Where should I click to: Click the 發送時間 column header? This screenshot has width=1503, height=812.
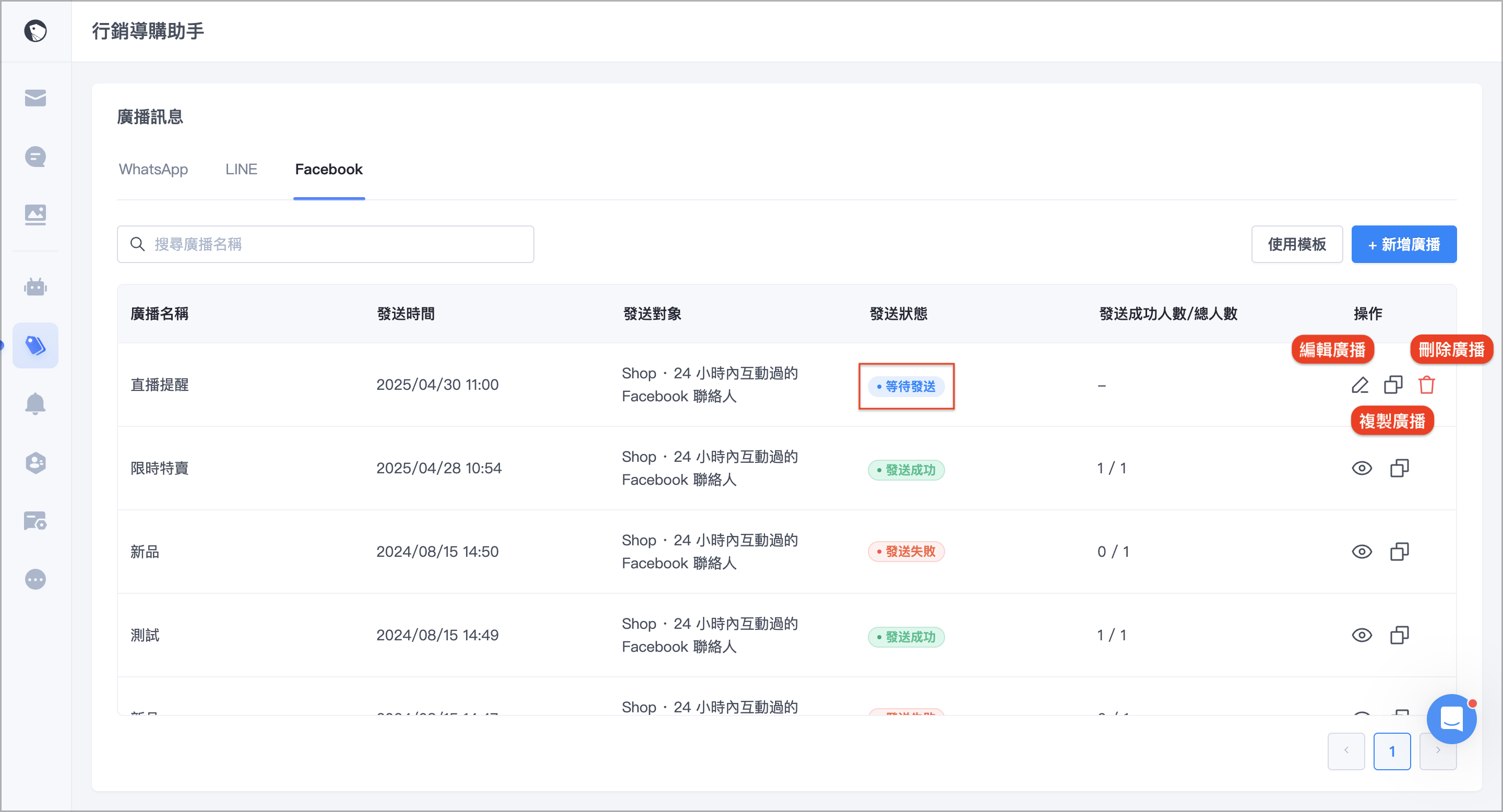pyautogui.click(x=406, y=314)
